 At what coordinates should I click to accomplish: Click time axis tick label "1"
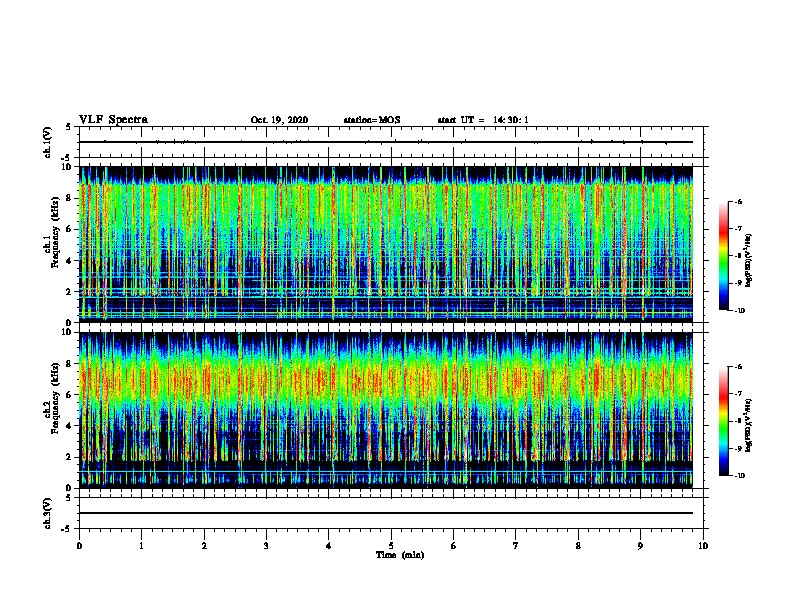(142, 546)
